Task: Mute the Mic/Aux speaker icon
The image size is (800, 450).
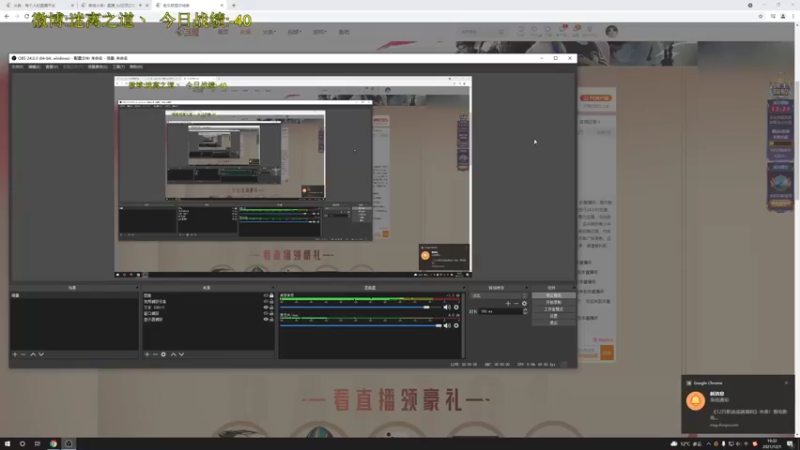Action: (447, 326)
